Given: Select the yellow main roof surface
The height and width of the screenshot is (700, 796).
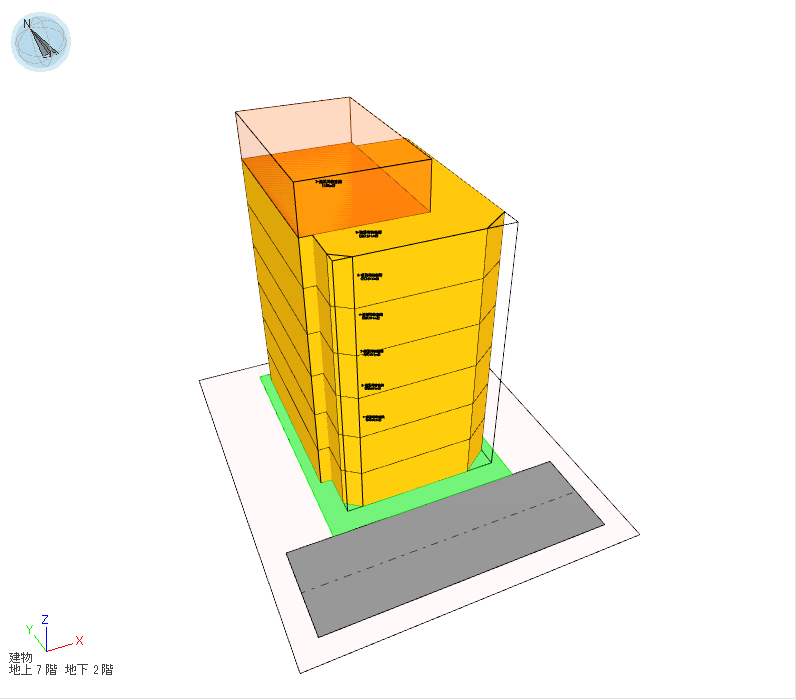Looking at the screenshot, I should point(460,205).
